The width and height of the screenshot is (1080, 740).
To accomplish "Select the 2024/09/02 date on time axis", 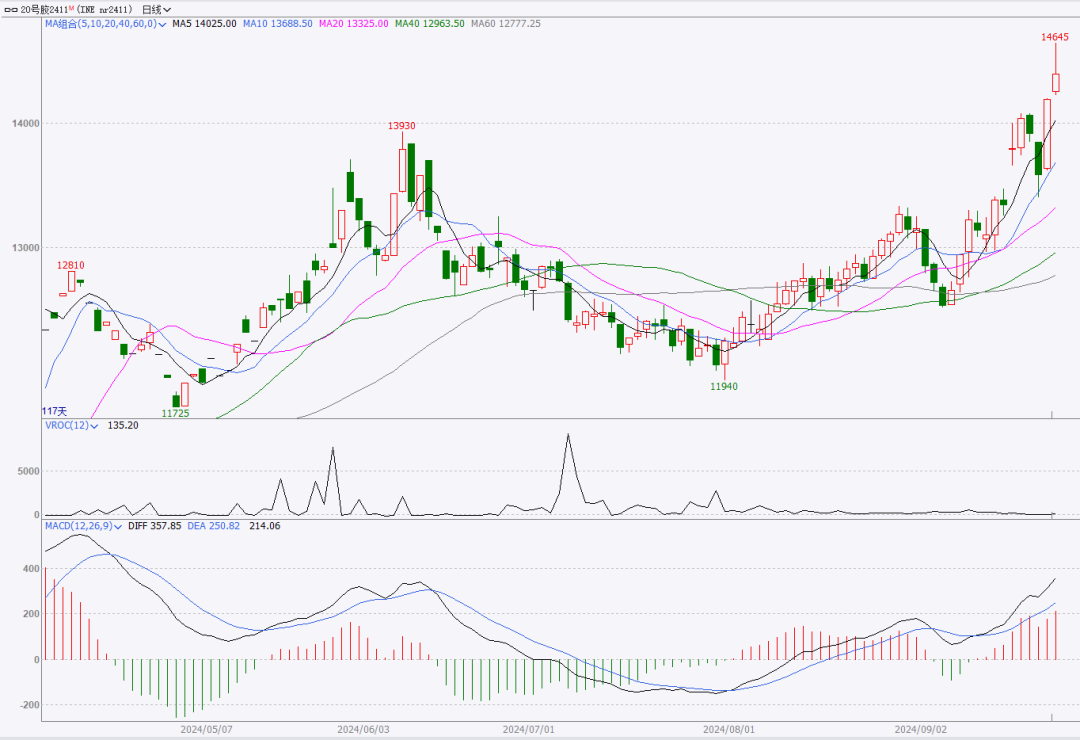I will click(x=918, y=730).
